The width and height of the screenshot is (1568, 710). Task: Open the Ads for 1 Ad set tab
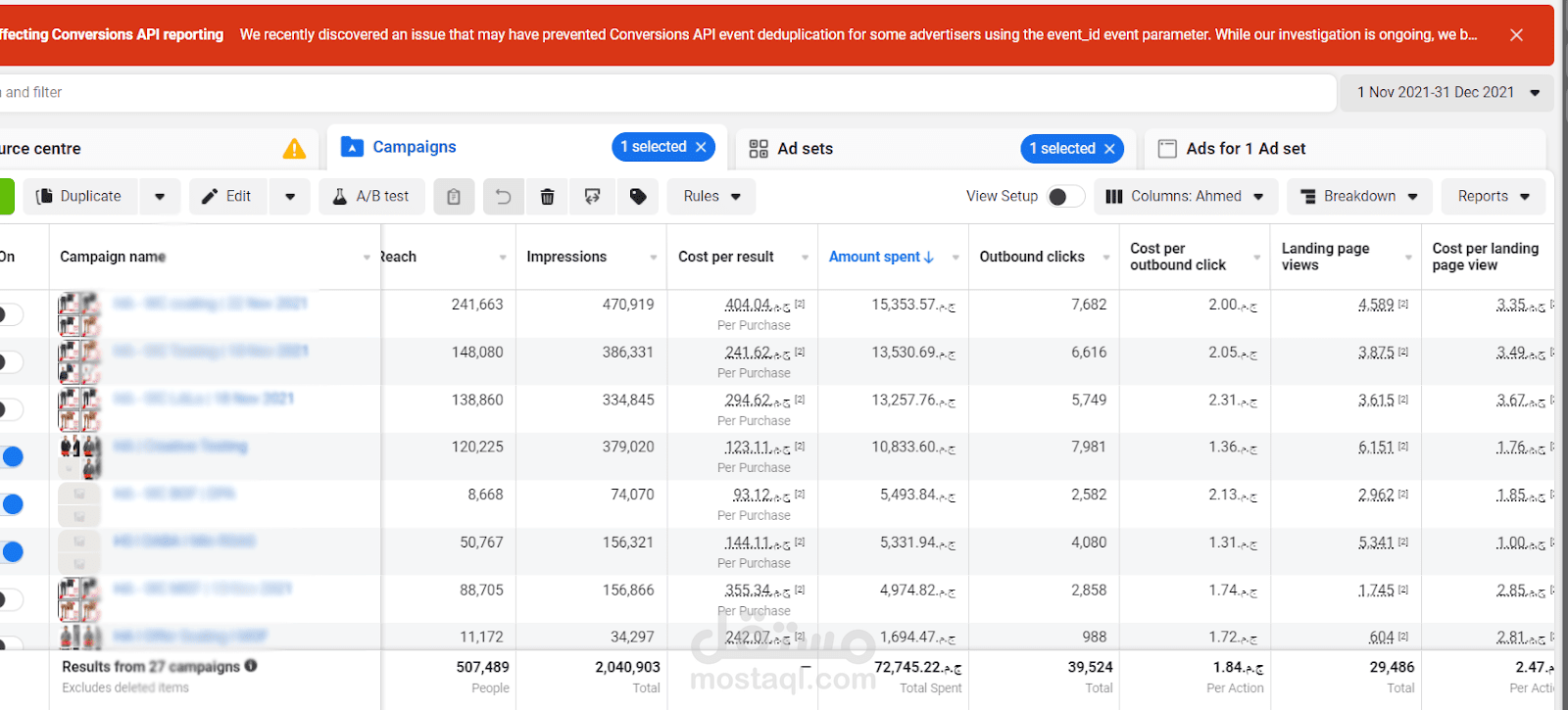coord(1245,149)
